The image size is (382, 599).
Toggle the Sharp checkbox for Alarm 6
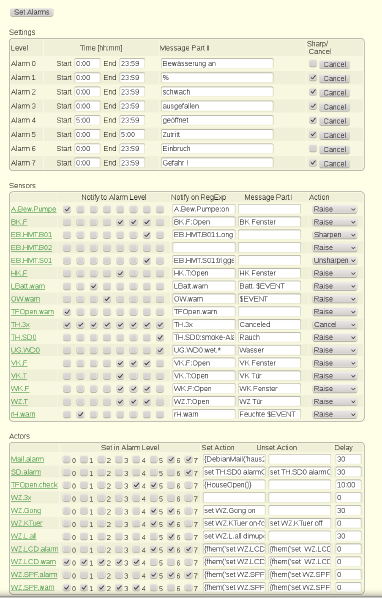[313, 149]
